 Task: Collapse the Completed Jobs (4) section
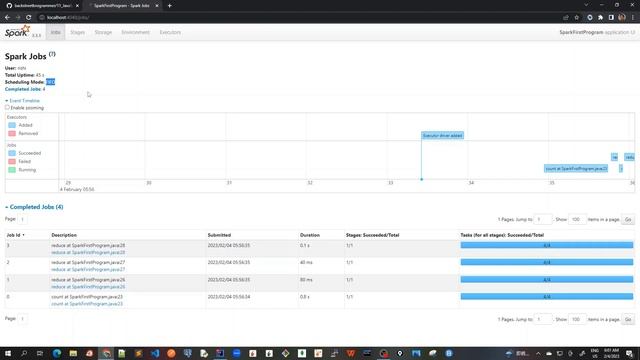(34, 207)
